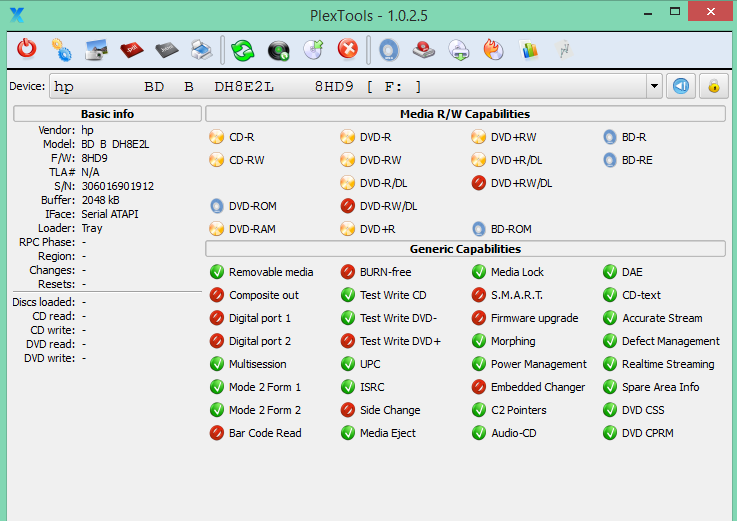Click the DVD+RW/DL red icon
This screenshot has width=737, height=521.
point(478,183)
